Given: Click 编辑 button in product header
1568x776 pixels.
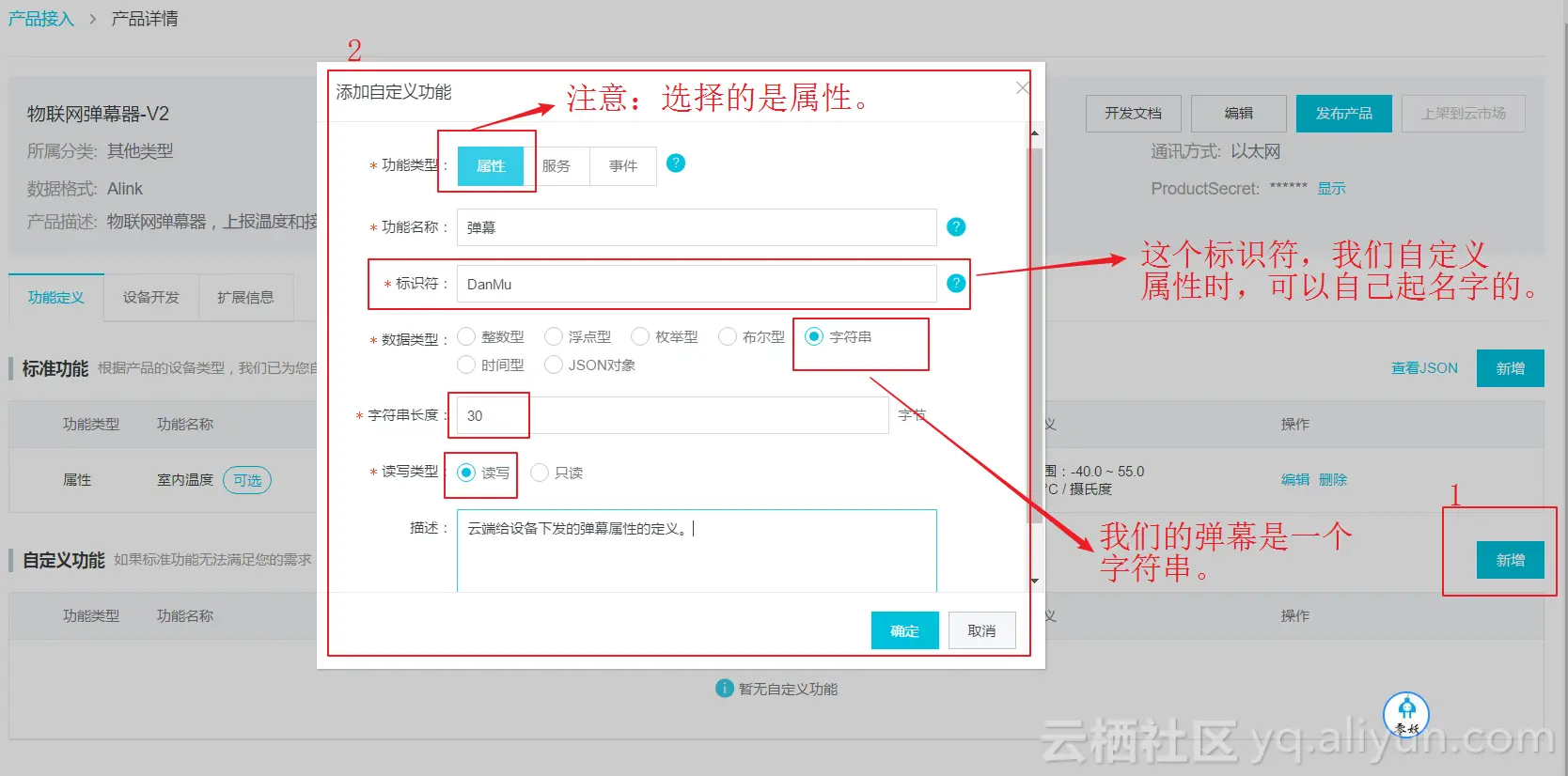Looking at the screenshot, I should coord(1238,114).
